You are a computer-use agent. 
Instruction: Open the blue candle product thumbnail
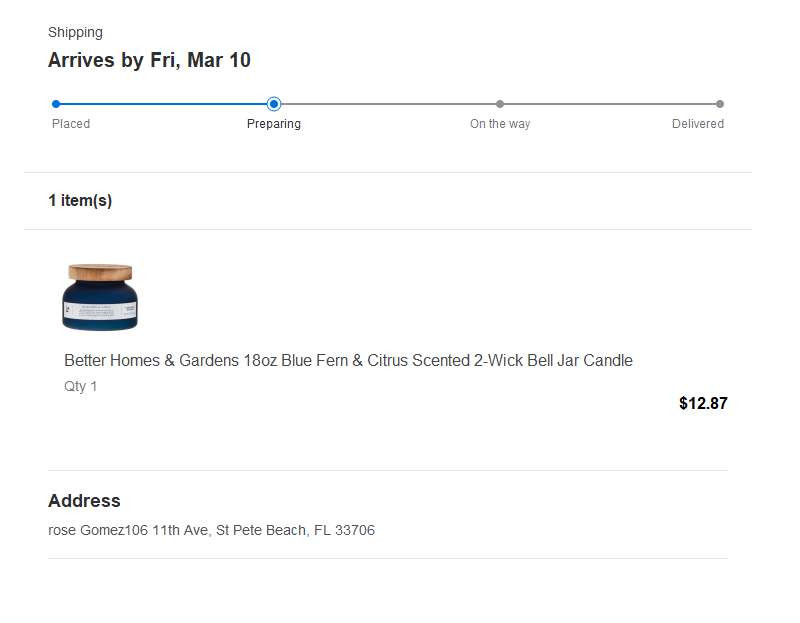[100, 297]
